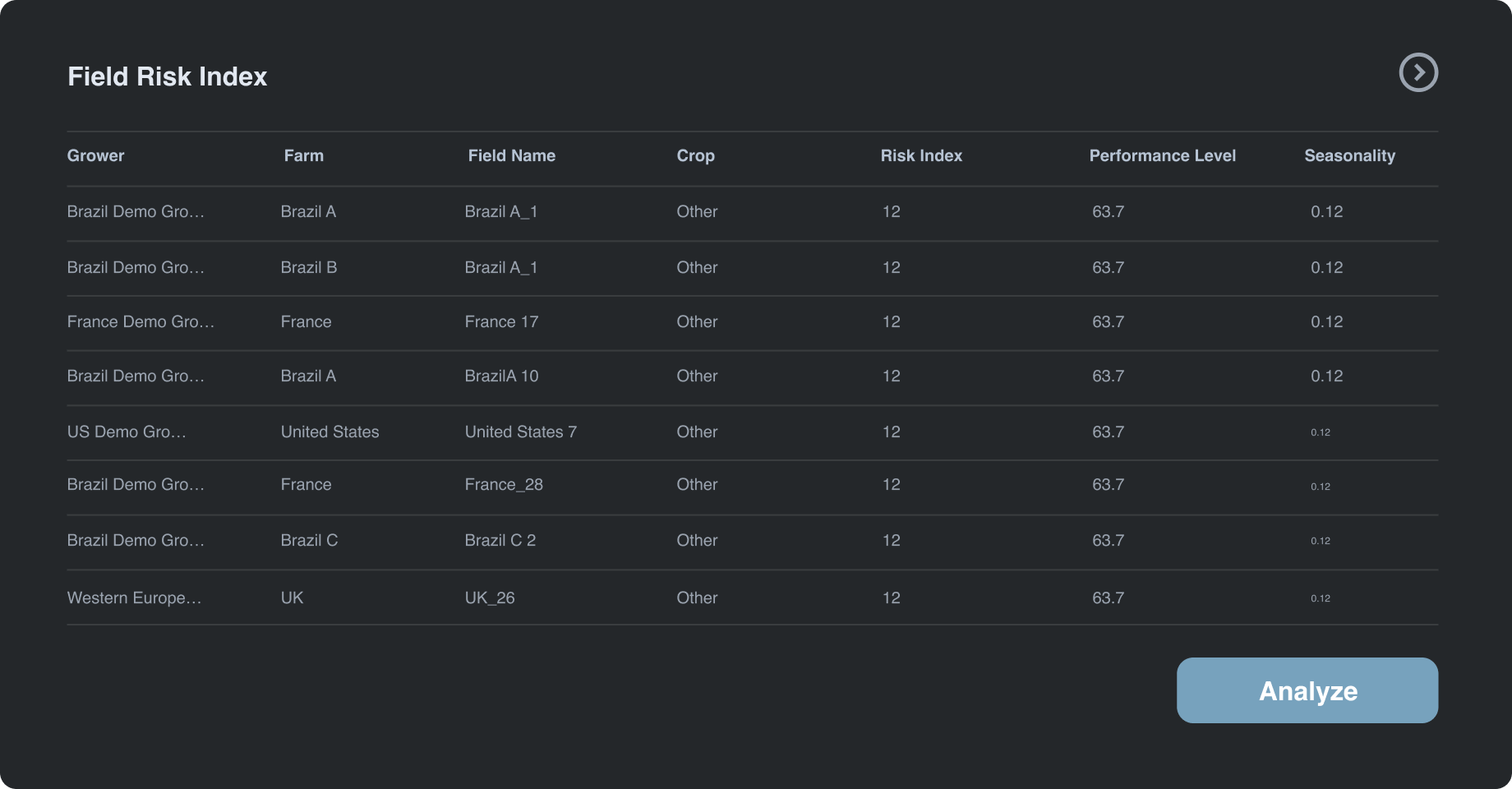This screenshot has width=1512, height=789.
Task: Click the France_28 field name
Action: tap(504, 484)
